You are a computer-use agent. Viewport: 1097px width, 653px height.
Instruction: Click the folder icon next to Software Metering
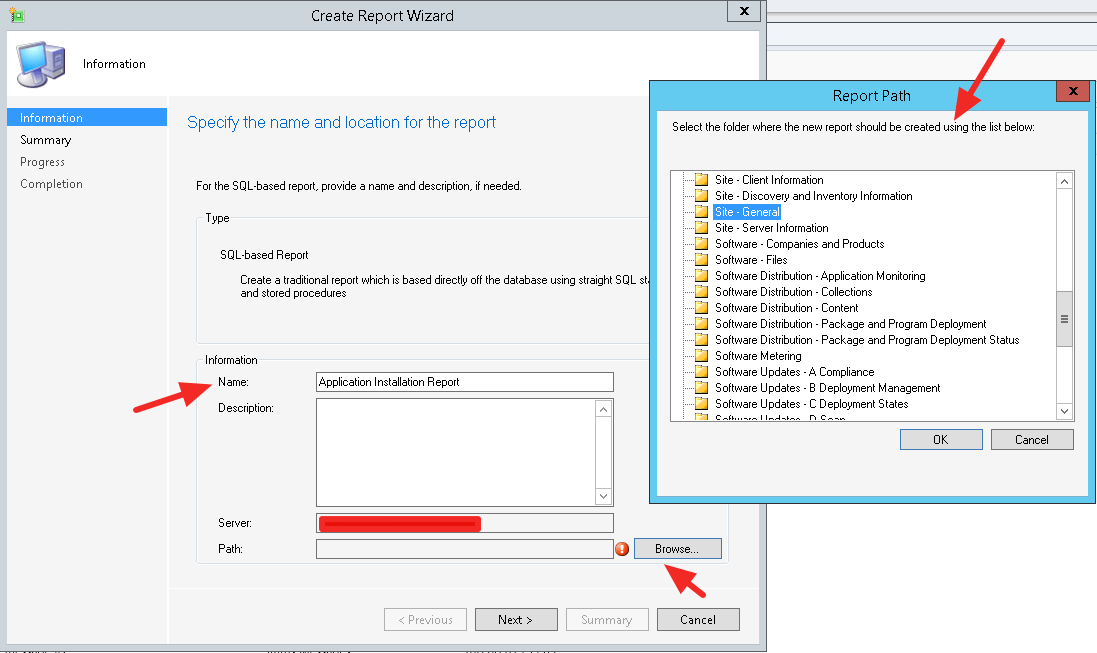pyautogui.click(x=701, y=356)
